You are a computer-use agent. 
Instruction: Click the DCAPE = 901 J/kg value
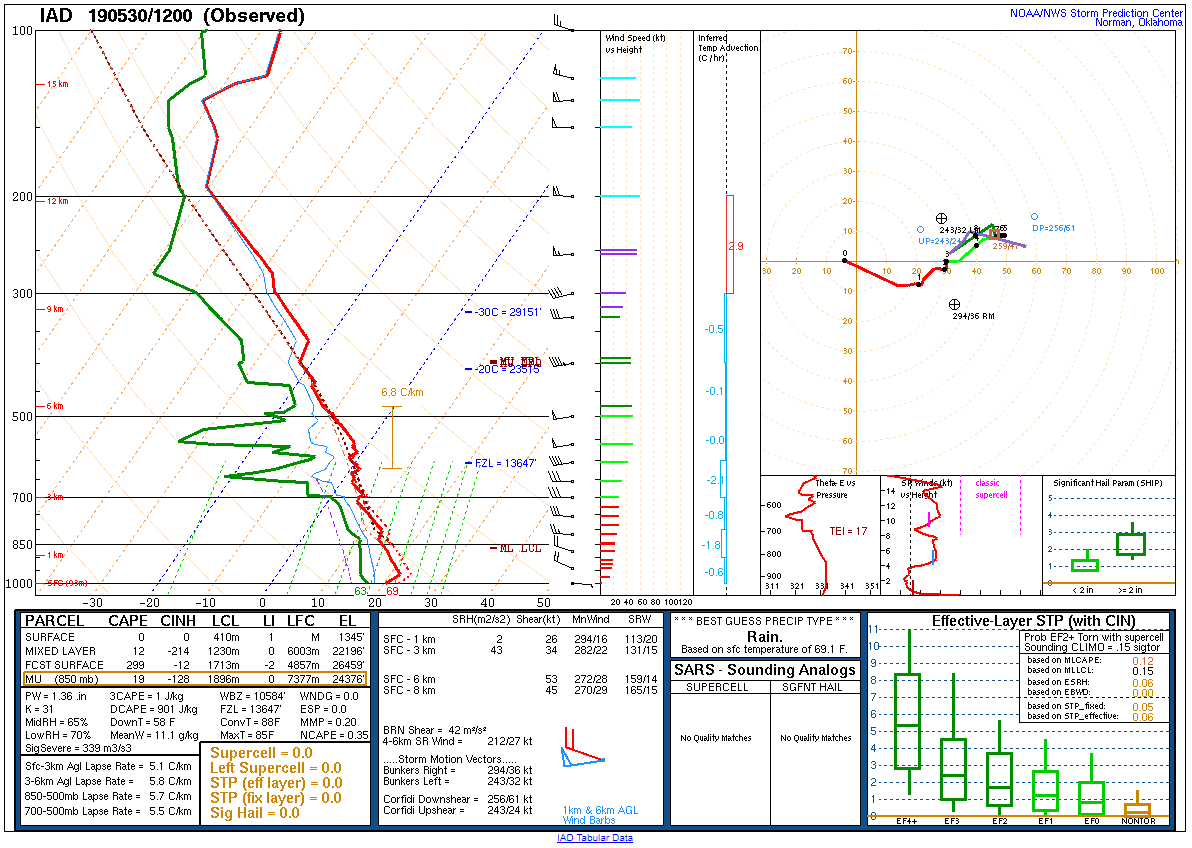pos(154,709)
